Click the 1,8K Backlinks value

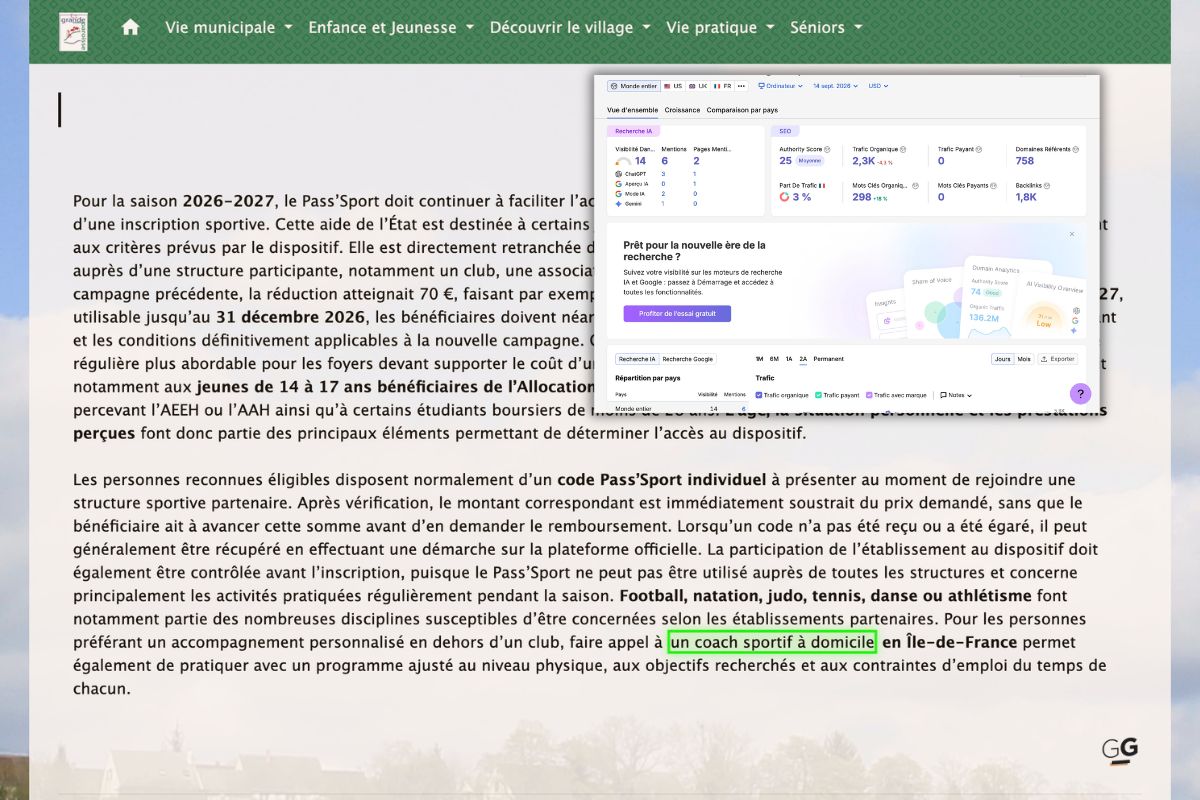coord(1026,197)
